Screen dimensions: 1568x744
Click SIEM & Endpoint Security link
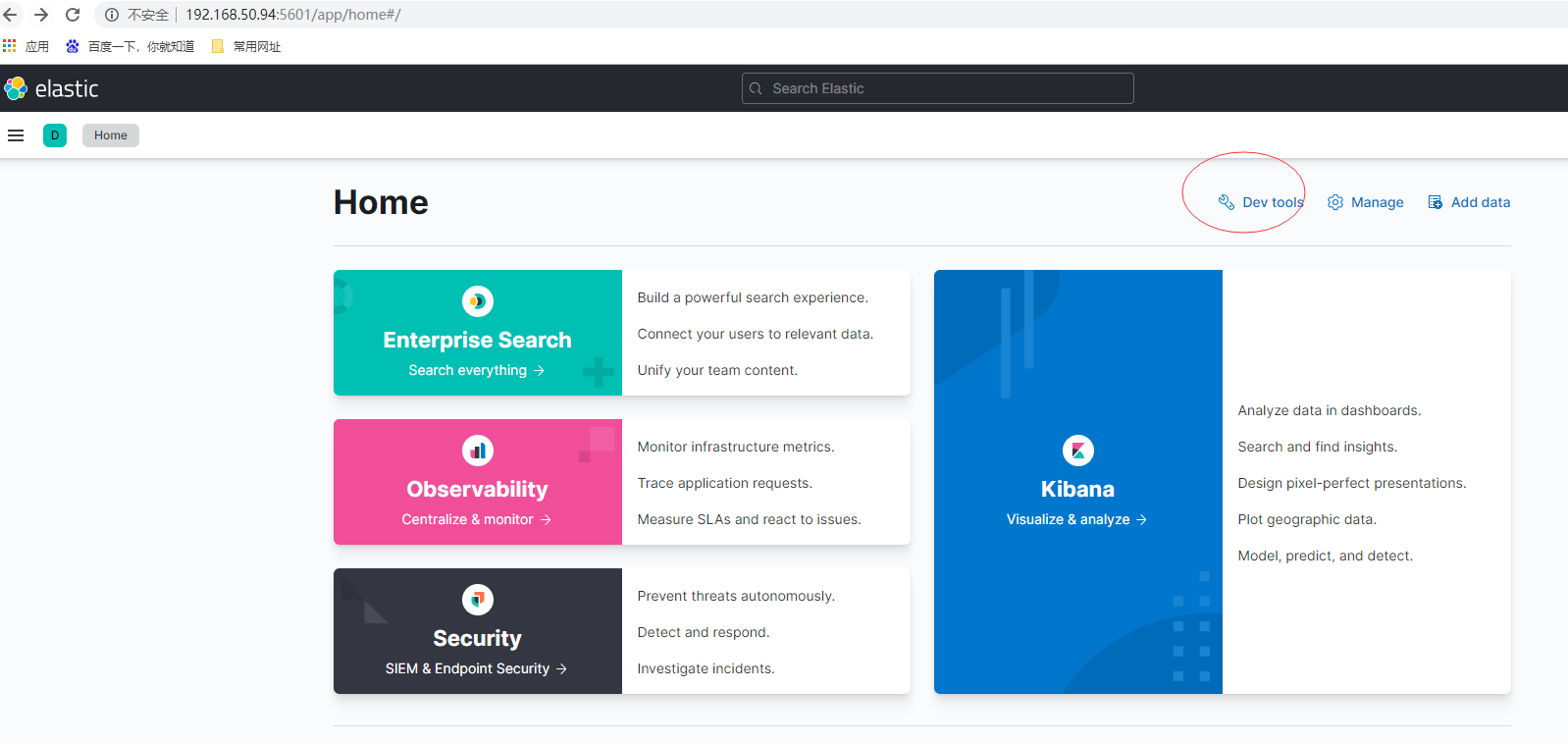[477, 668]
